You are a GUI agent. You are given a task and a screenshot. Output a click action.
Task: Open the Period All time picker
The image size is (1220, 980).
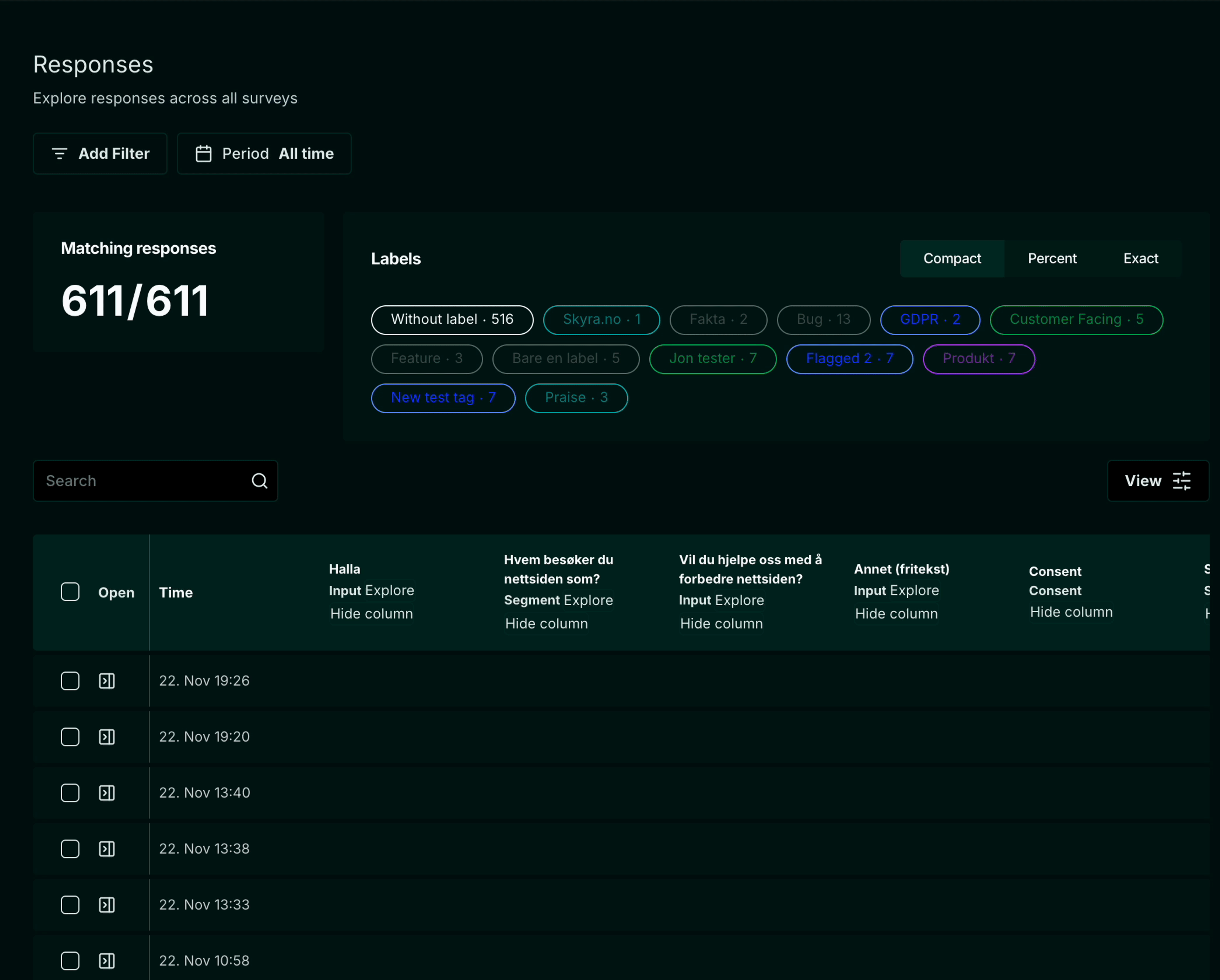coord(264,153)
